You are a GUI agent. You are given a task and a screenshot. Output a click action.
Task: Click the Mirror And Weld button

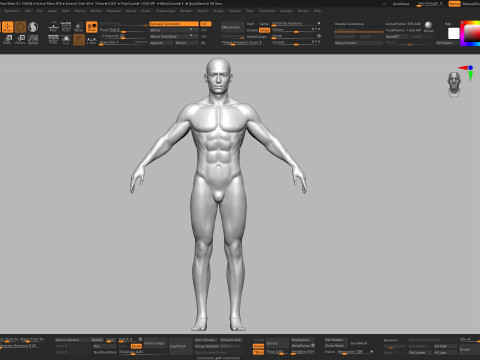(173, 37)
